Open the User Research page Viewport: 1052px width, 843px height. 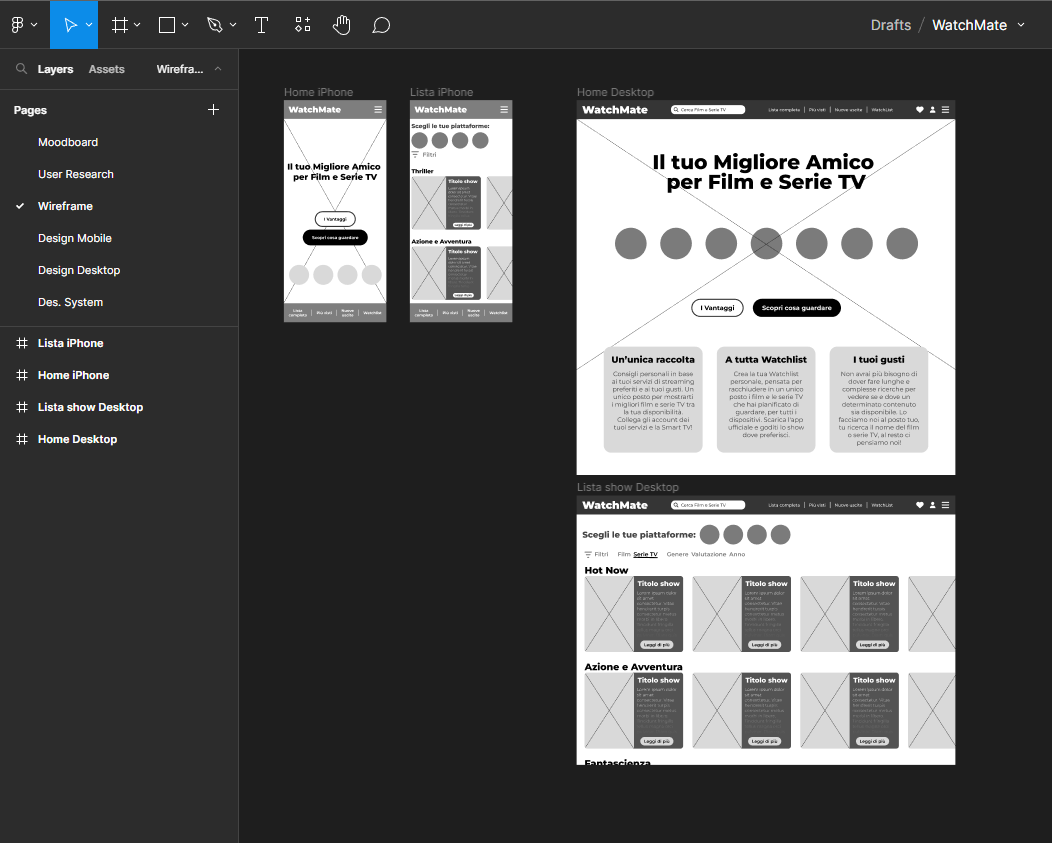(x=76, y=174)
